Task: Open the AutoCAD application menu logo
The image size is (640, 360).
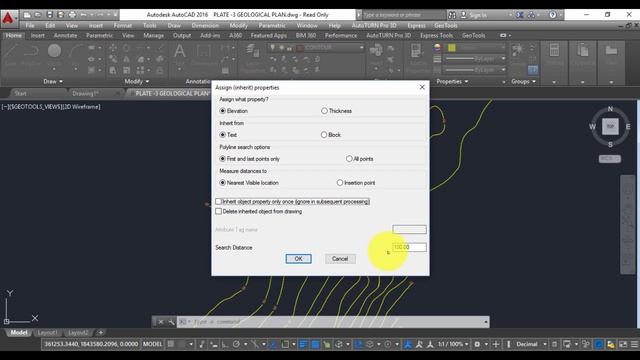Action: click(9, 19)
